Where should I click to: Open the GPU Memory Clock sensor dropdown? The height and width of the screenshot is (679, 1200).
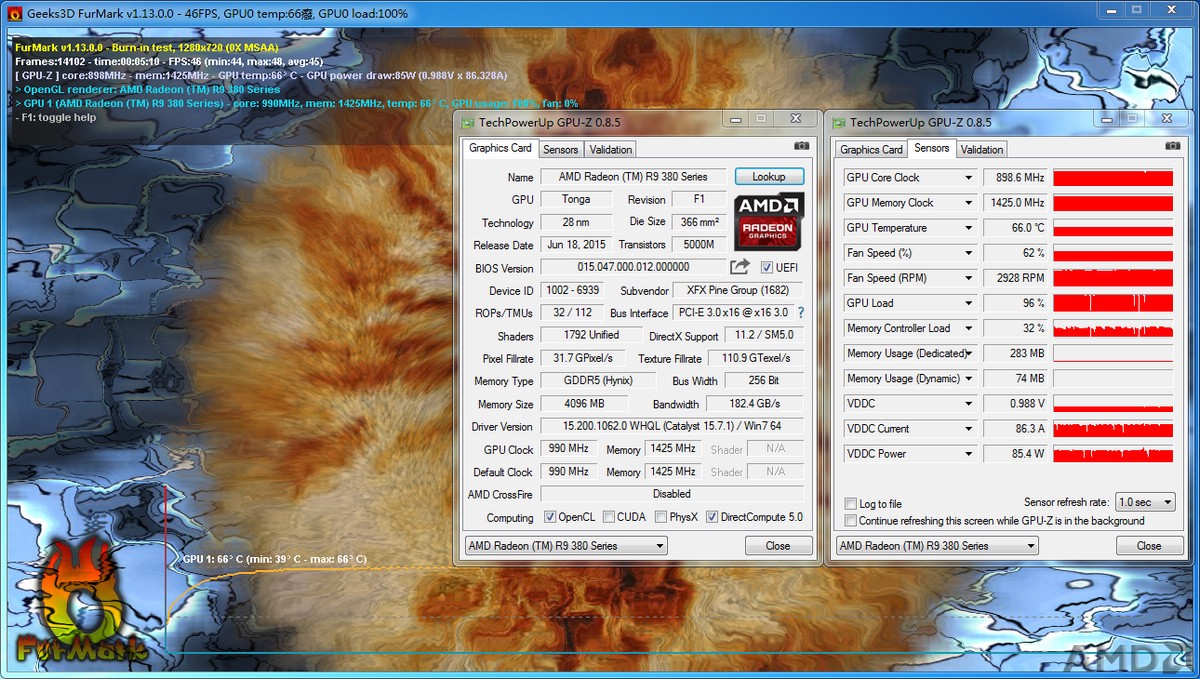pyautogui.click(x=968, y=203)
